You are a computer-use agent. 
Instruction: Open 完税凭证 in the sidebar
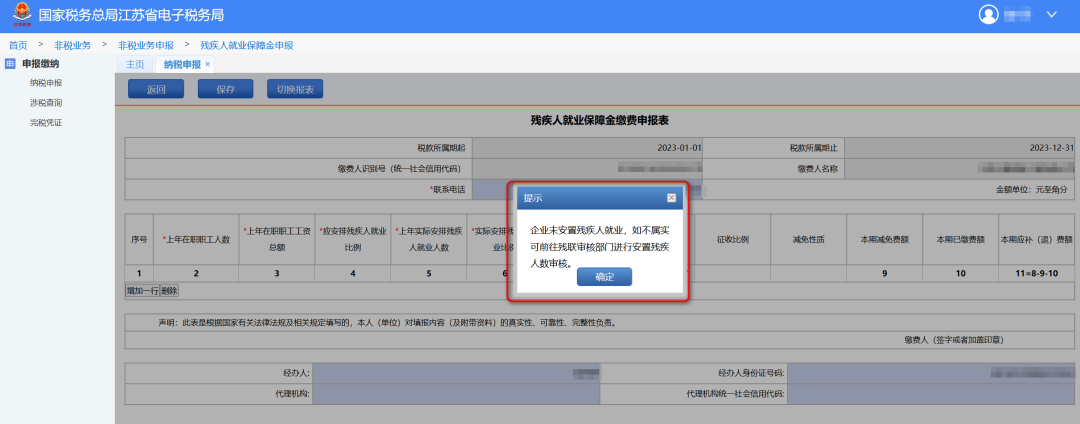pos(45,123)
